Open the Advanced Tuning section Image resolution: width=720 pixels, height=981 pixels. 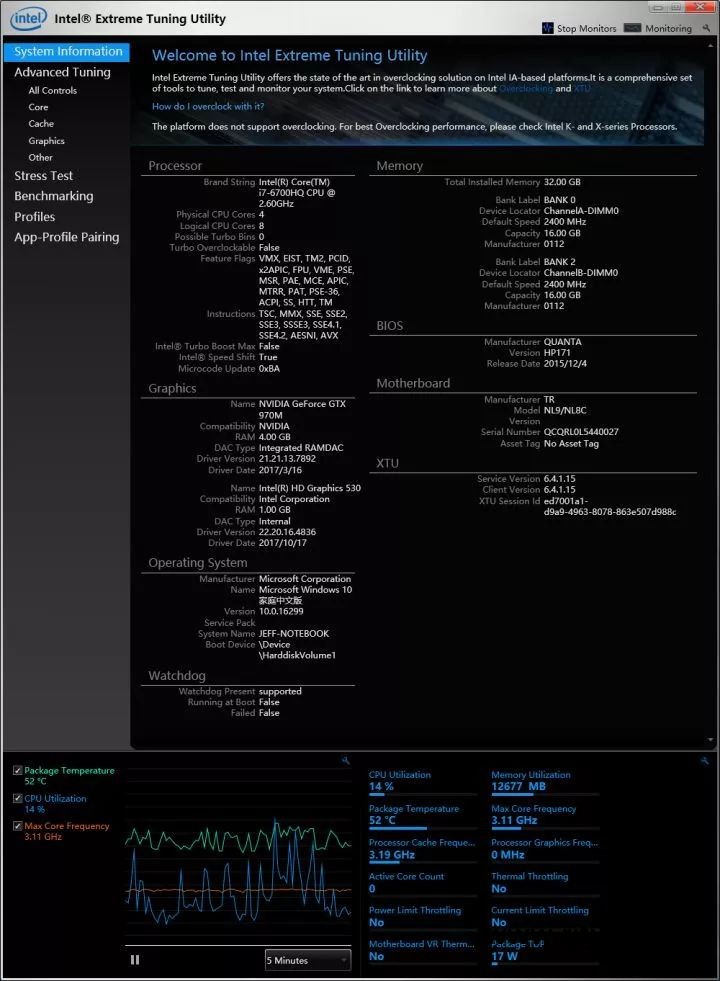tap(63, 72)
